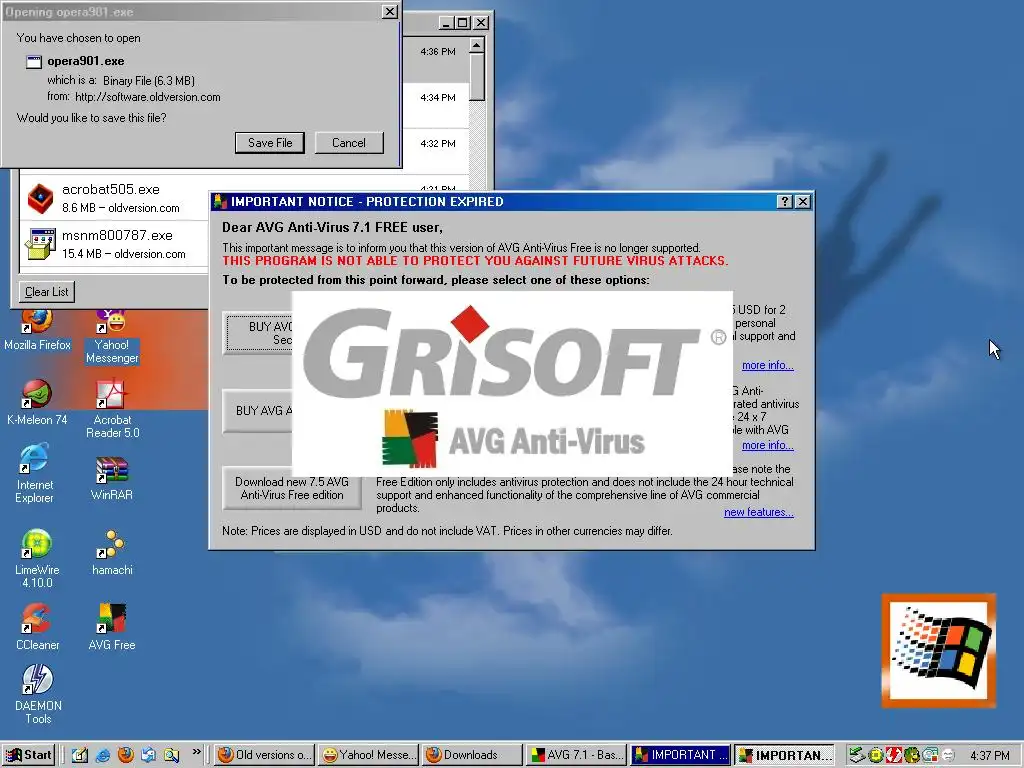Click the Windows flag logo thumbnail on desktop
The height and width of the screenshot is (768, 1024).
click(x=938, y=650)
